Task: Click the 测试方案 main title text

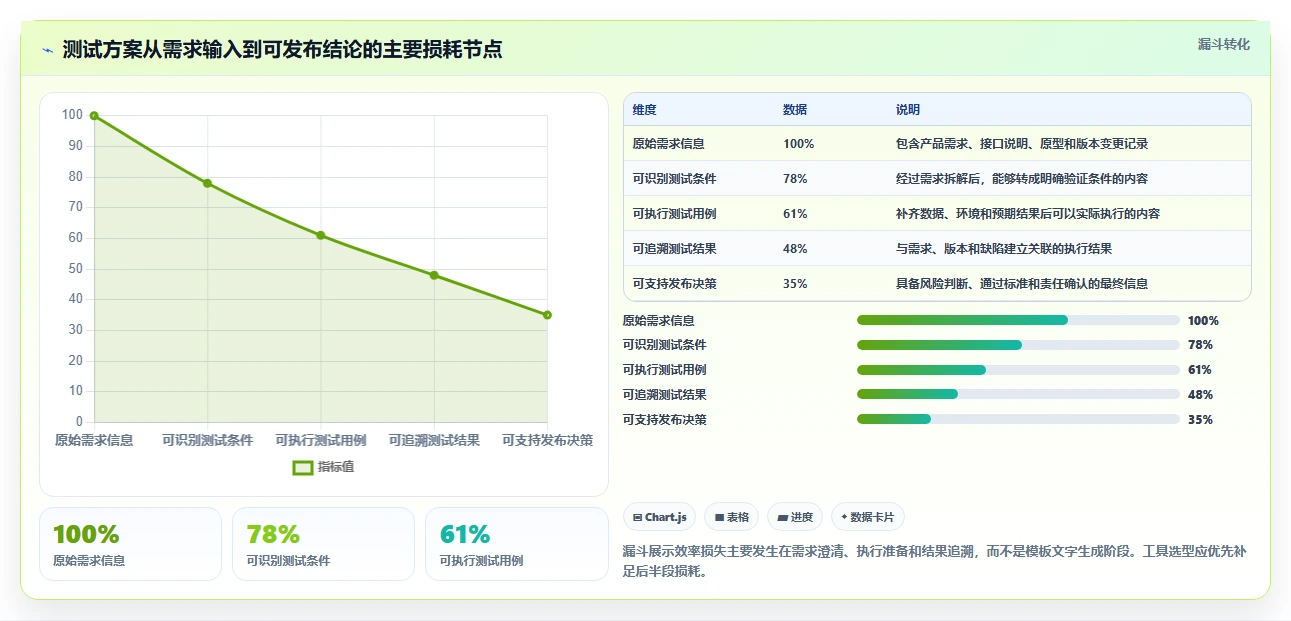Action: tap(282, 49)
